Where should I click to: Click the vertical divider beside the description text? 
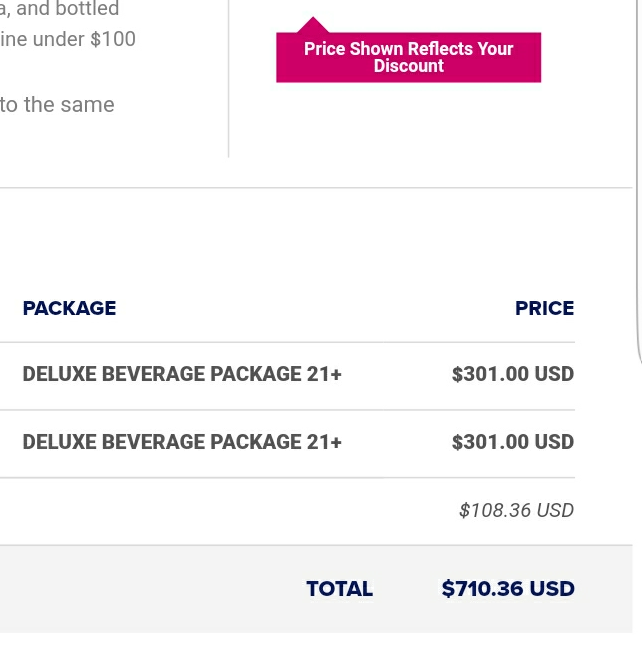(228, 79)
